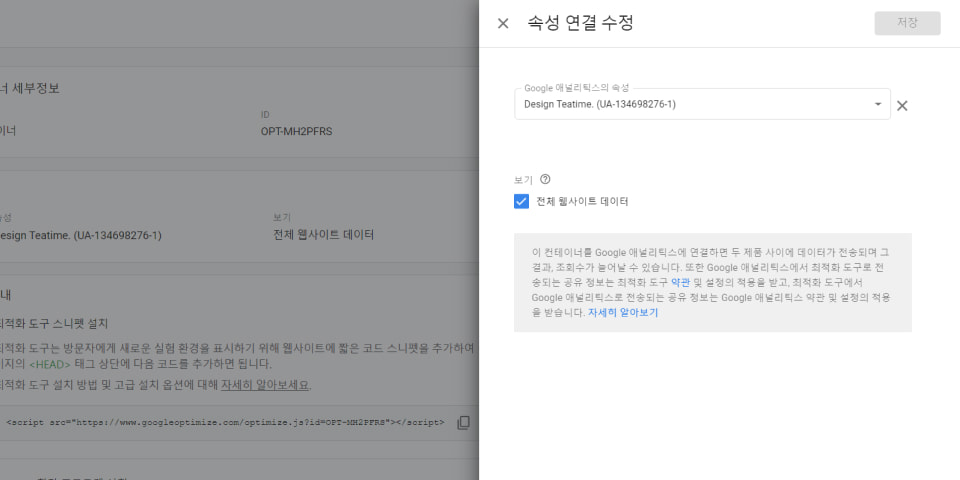
Task: Click Design Teatime property text in background
Action: coord(80,236)
